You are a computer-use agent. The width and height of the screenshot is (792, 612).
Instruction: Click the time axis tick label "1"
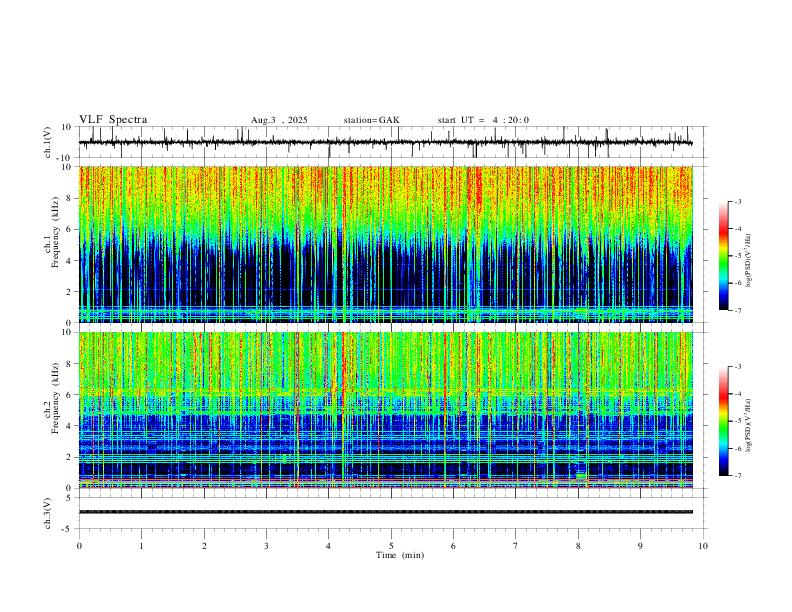click(x=141, y=546)
